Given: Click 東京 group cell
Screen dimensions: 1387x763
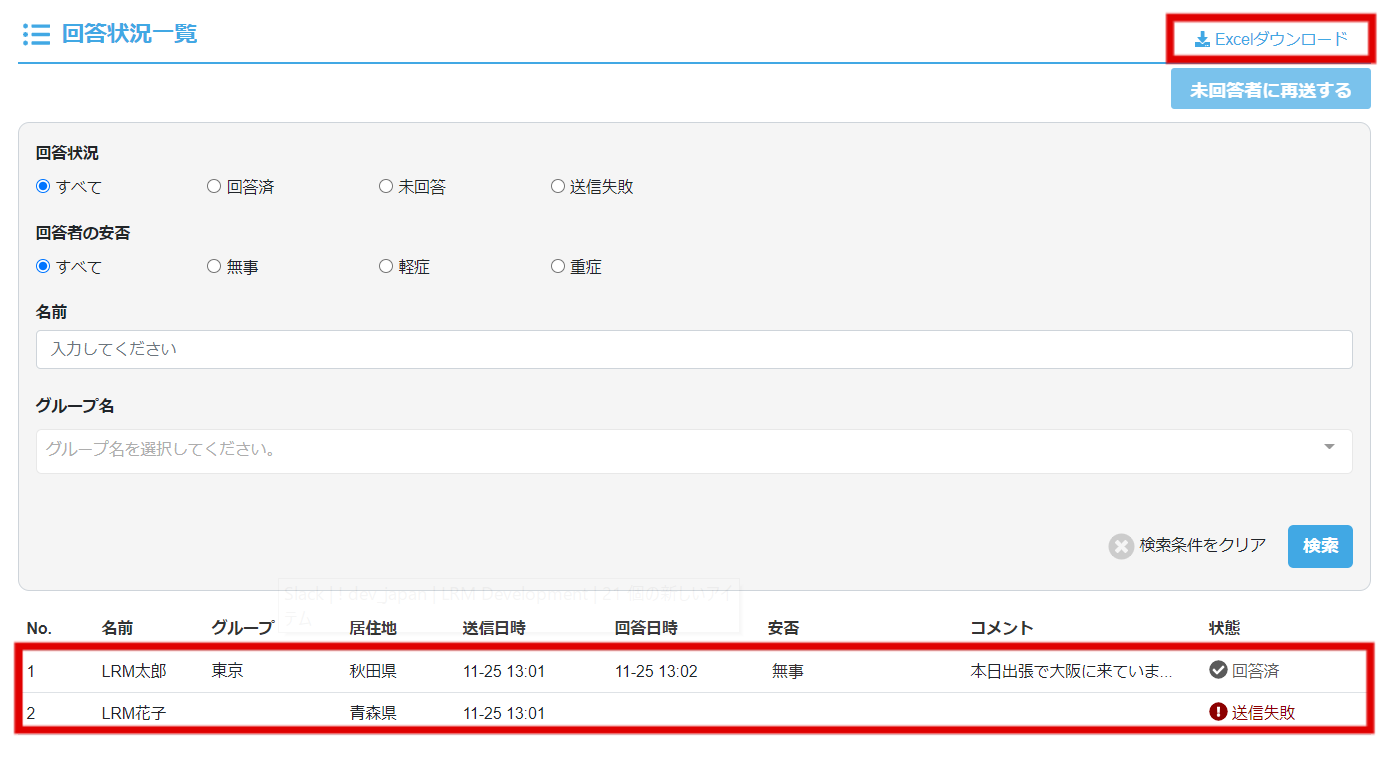Looking at the screenshot, I should pyautogui.click(x=227, y=671).
